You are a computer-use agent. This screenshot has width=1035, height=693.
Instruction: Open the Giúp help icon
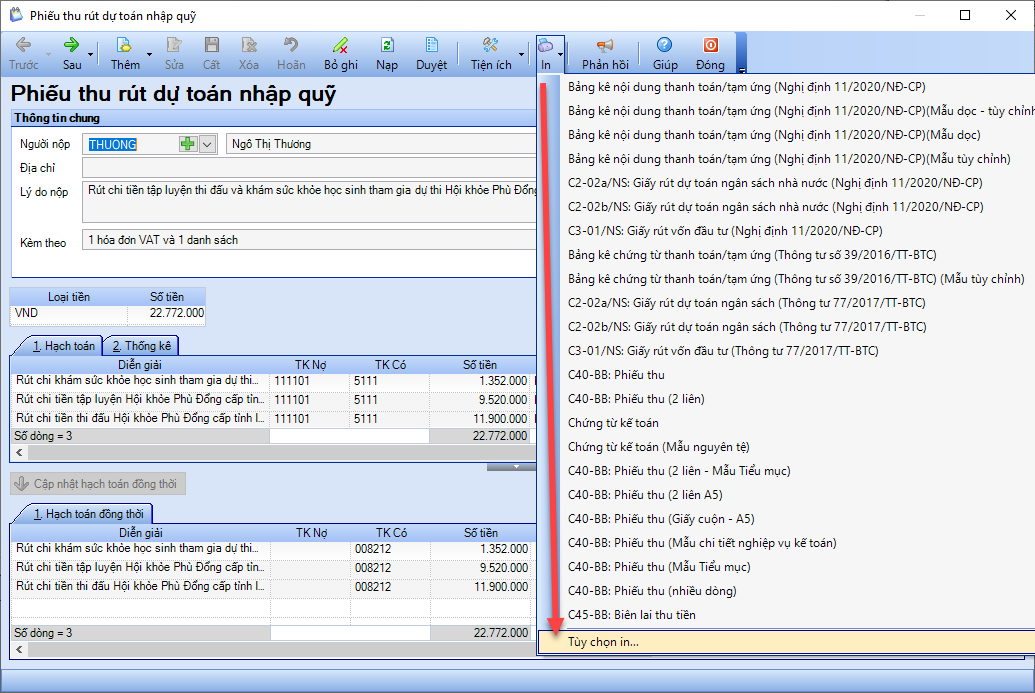665,46
